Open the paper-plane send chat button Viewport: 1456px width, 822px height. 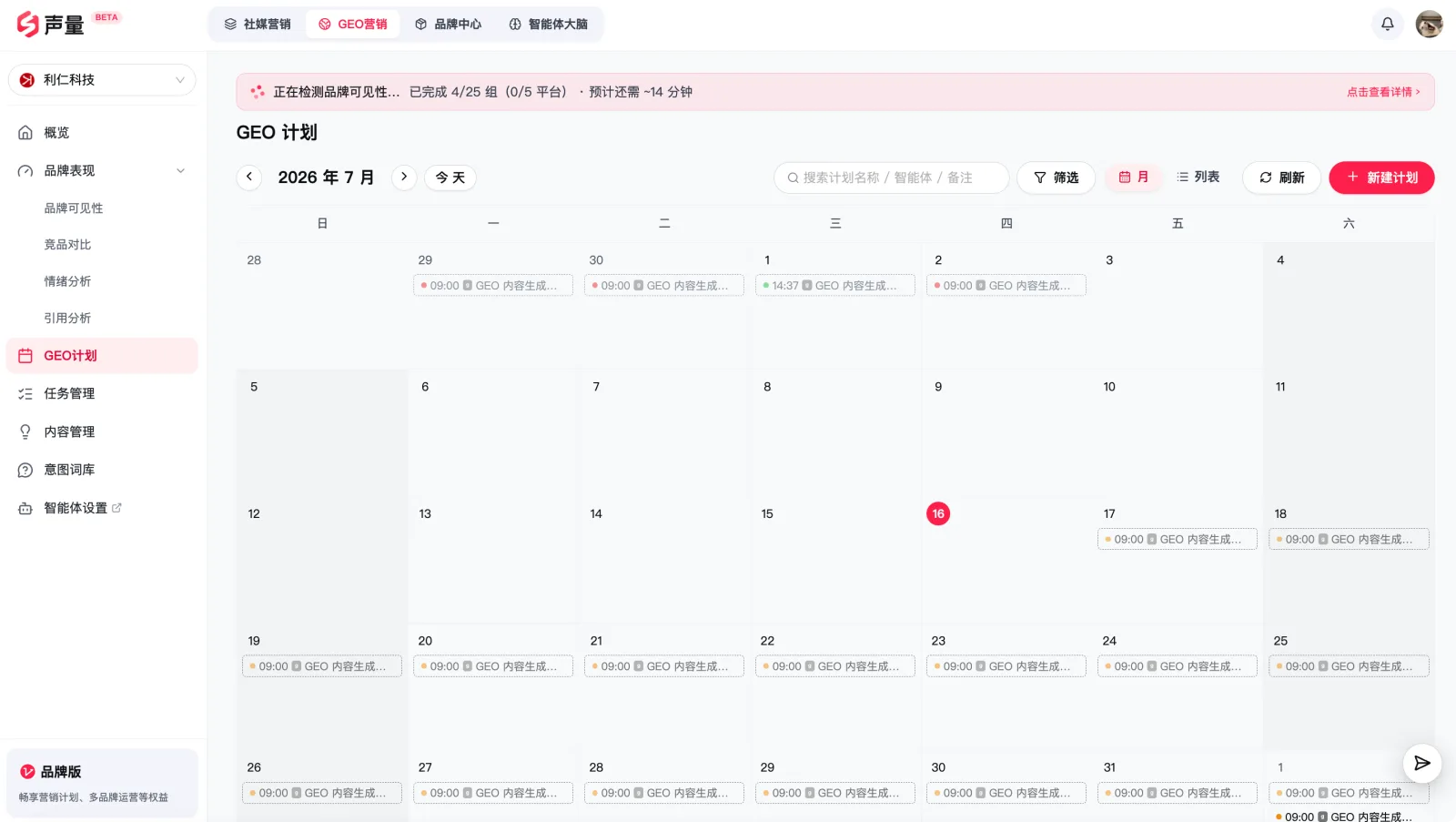1421,763
